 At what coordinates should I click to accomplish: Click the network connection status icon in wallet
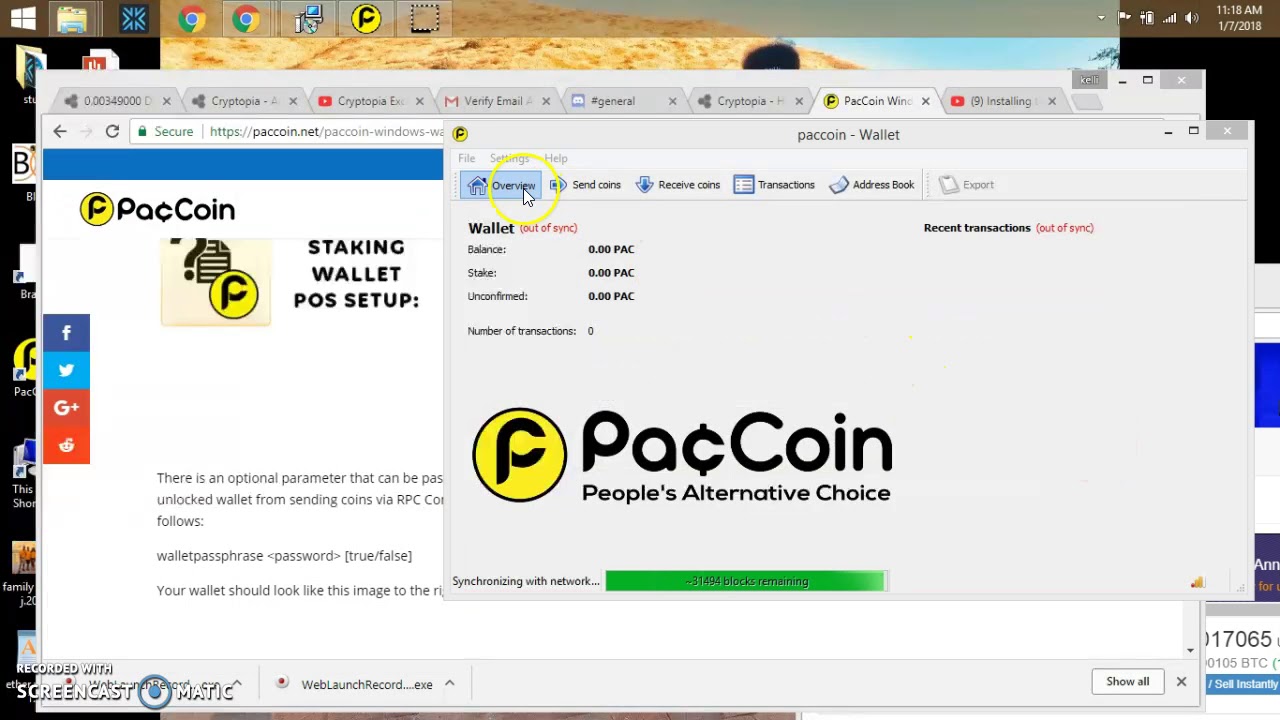click(1197, 582)
